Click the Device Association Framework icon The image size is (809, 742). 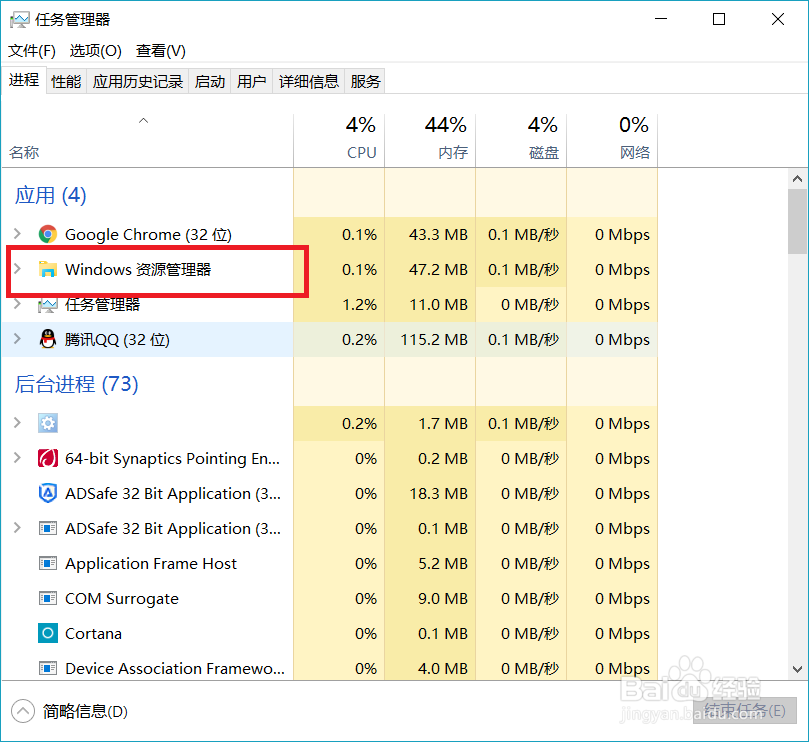point(47,668)
